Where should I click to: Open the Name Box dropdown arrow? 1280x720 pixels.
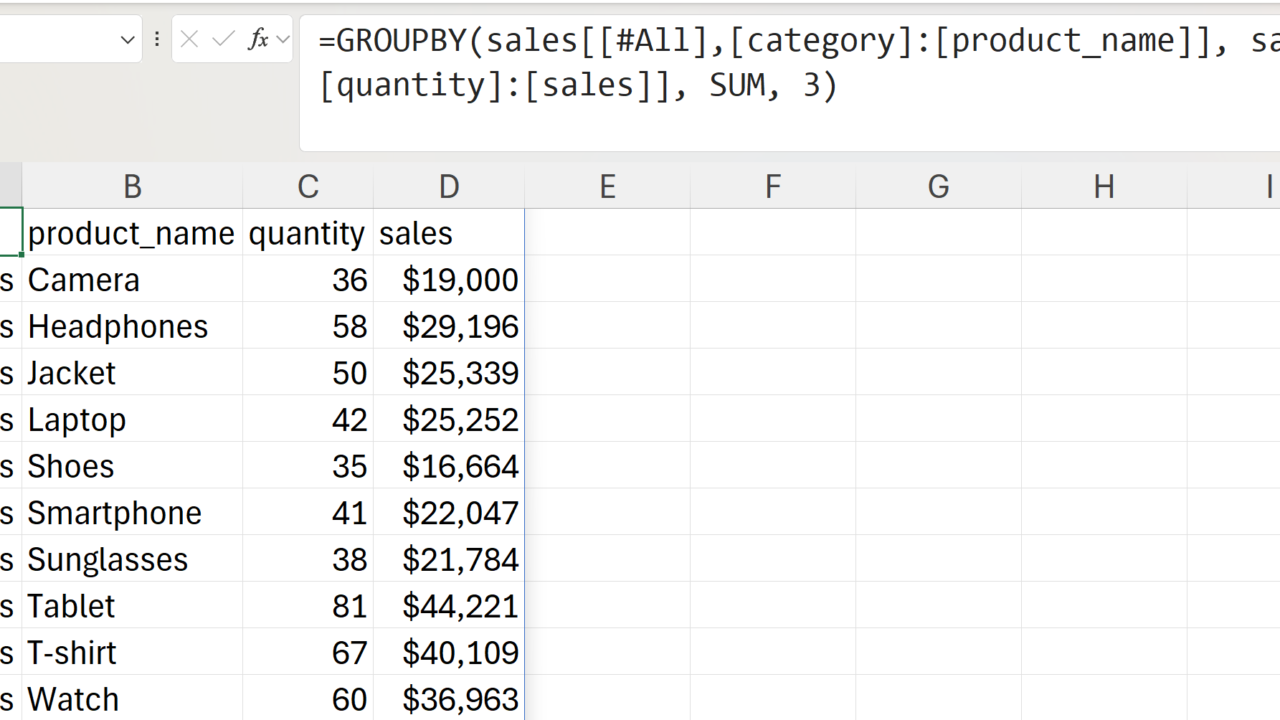[127, 40]
